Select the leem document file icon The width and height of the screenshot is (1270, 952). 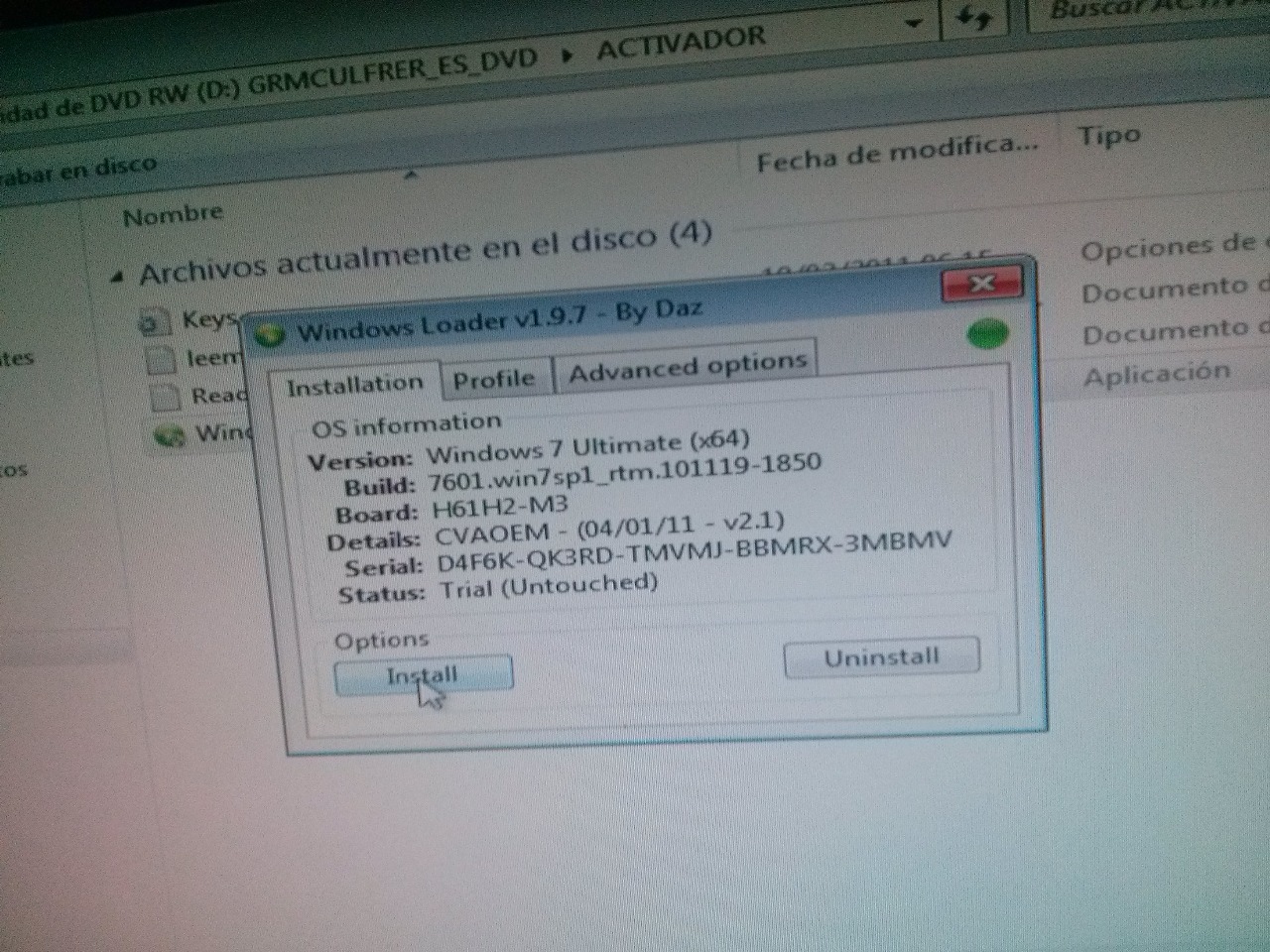click(x=160, y=360)
